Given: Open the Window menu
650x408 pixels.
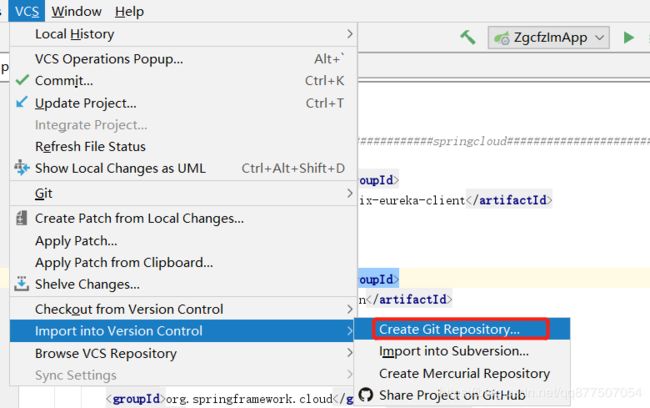Looking at the screenshot, I should pos(76,11).
